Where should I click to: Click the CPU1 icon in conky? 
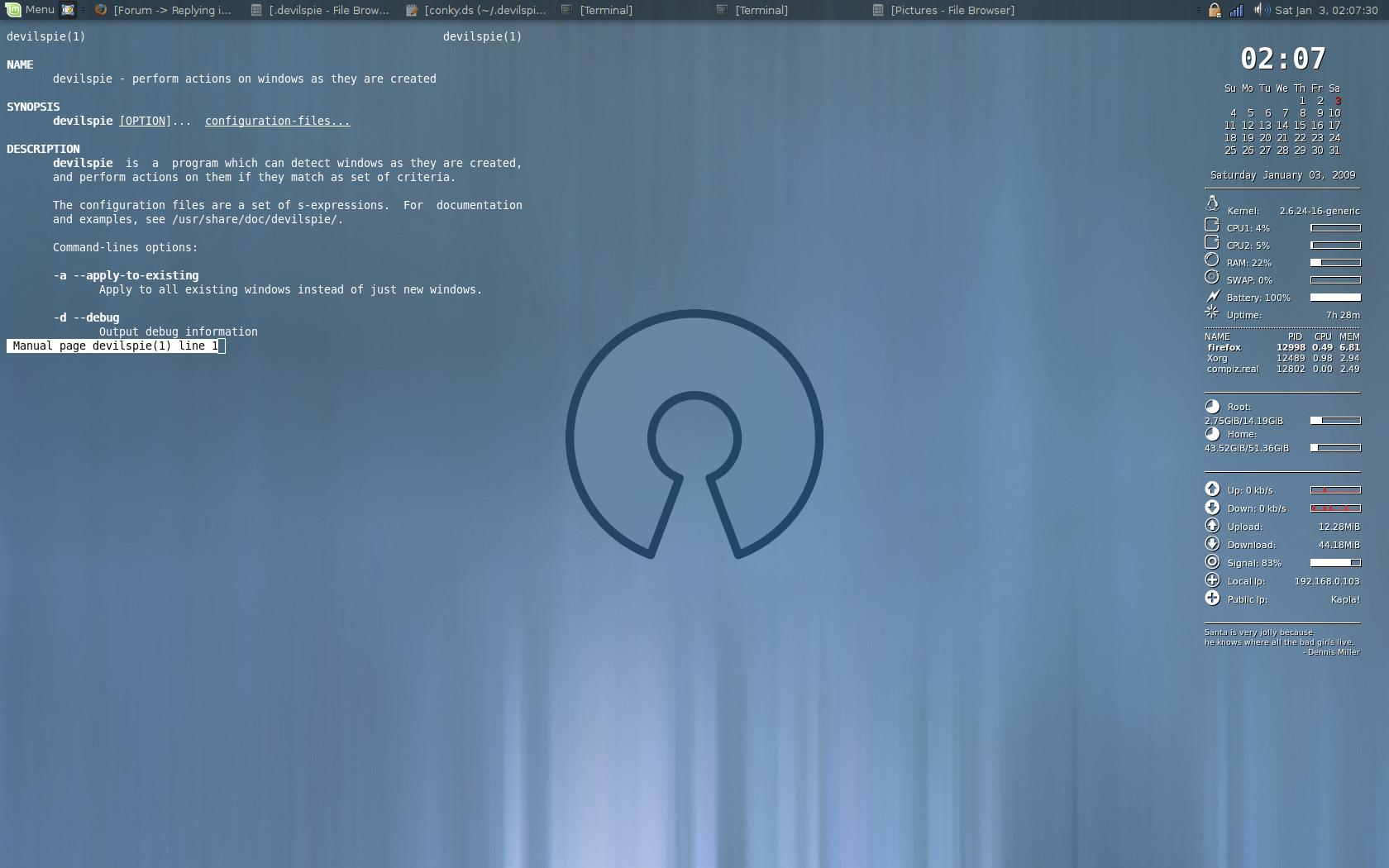coord(1212,225)
